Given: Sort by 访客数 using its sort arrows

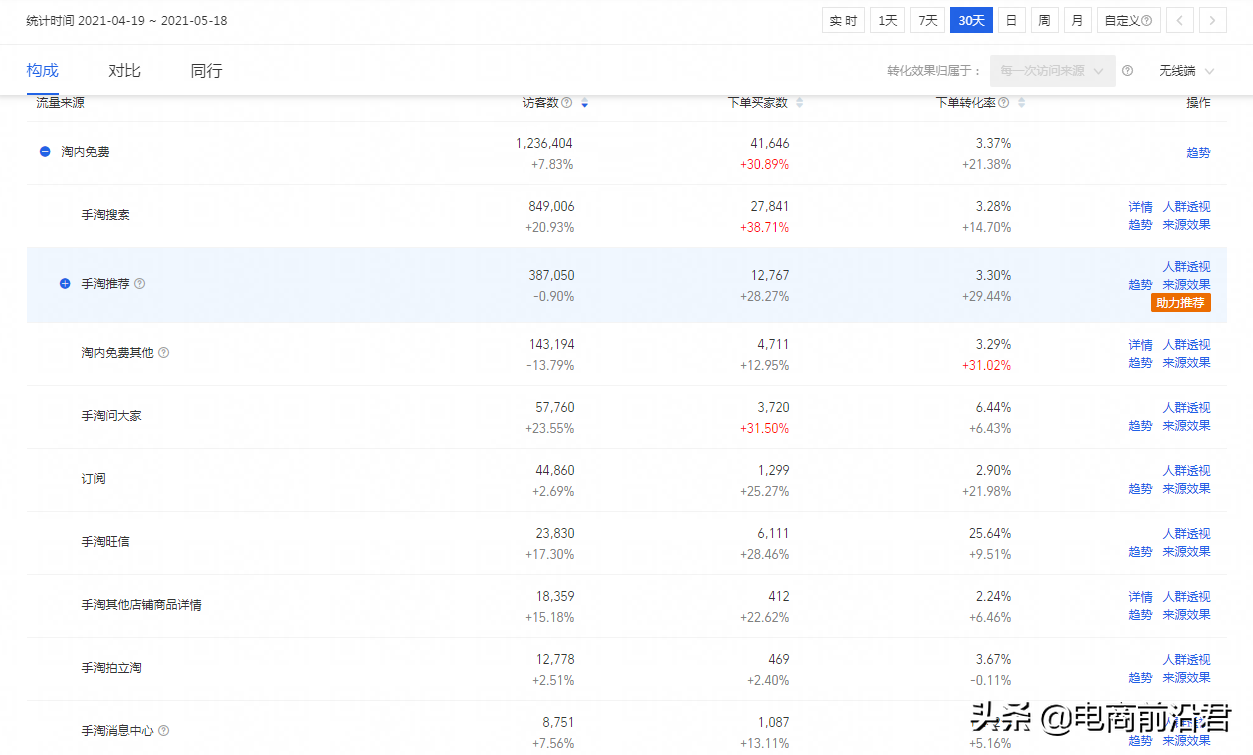Looking at the screenshot, I should pos(584,103).
